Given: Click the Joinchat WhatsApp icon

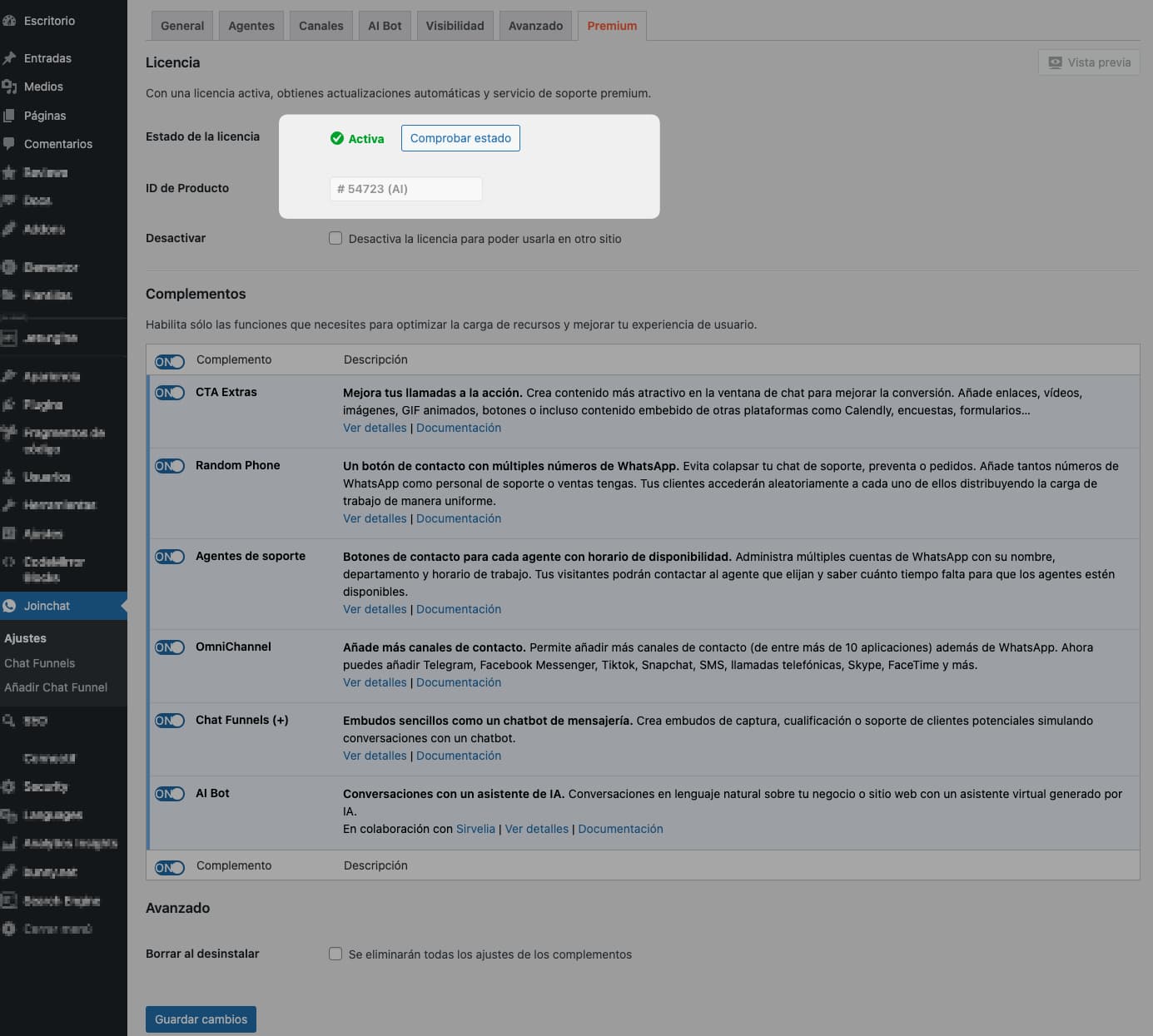Looking at the screenshot, I should (9, 606).
